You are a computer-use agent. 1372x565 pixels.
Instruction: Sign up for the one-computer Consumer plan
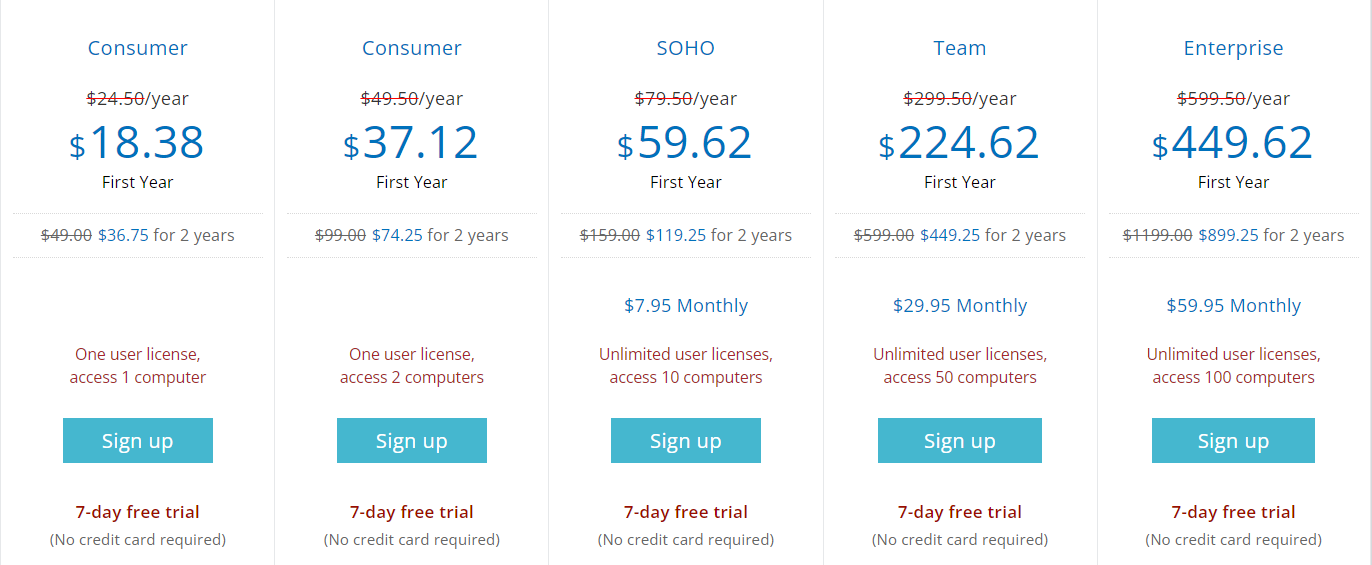[138, 441]
